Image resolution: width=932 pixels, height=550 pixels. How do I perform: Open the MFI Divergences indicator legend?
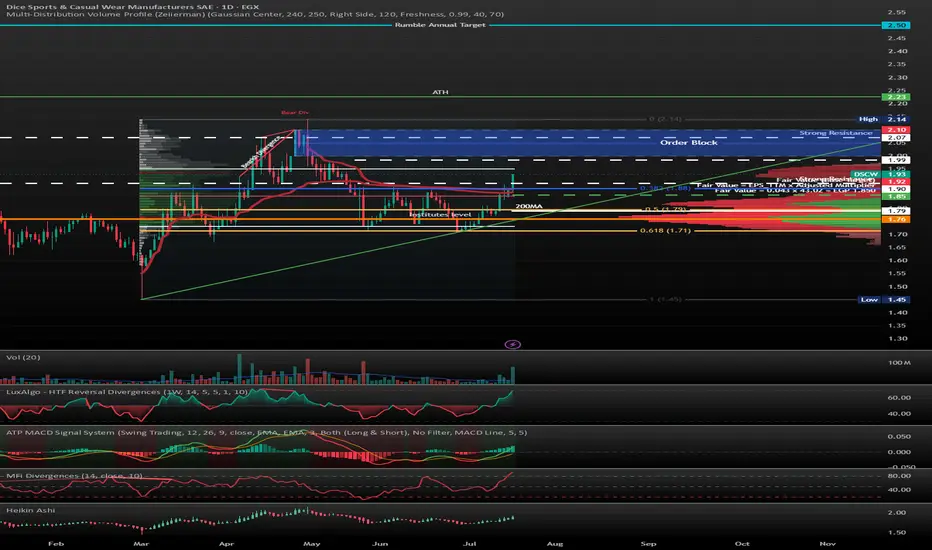[x=74, y=476]
